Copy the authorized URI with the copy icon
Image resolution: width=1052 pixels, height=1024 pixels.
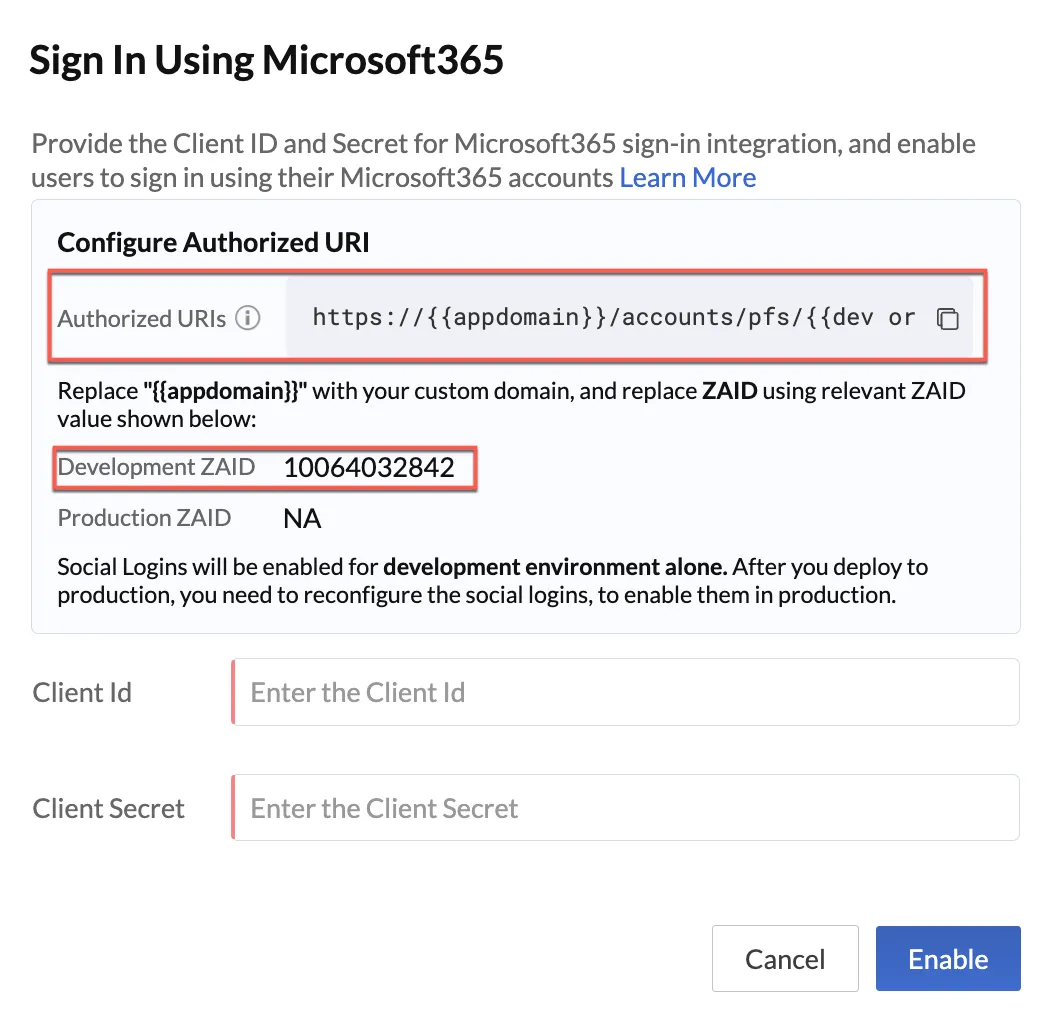coord(947,318)
